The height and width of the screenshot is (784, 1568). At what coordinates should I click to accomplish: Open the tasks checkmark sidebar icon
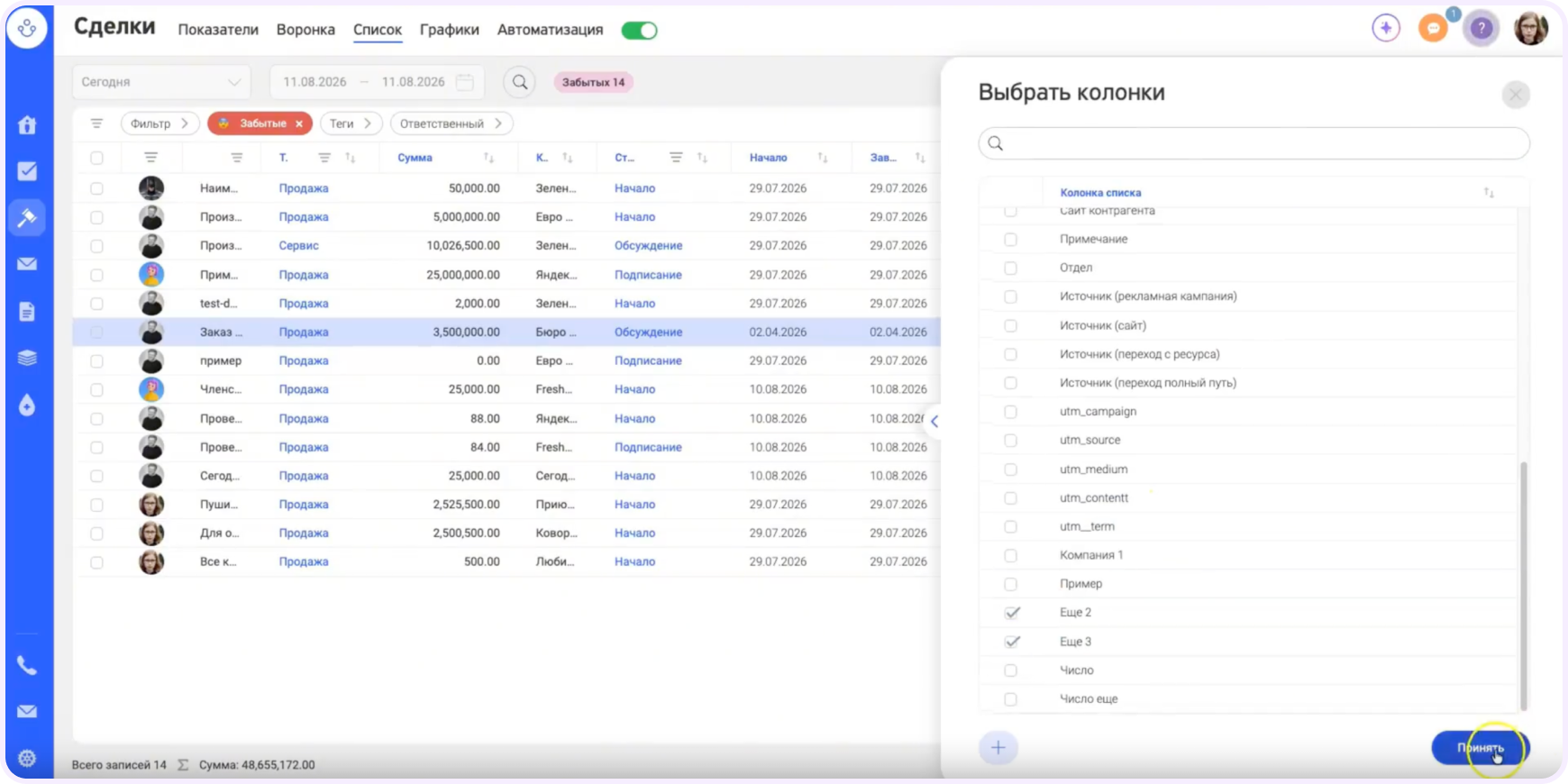tap(27, 170)
